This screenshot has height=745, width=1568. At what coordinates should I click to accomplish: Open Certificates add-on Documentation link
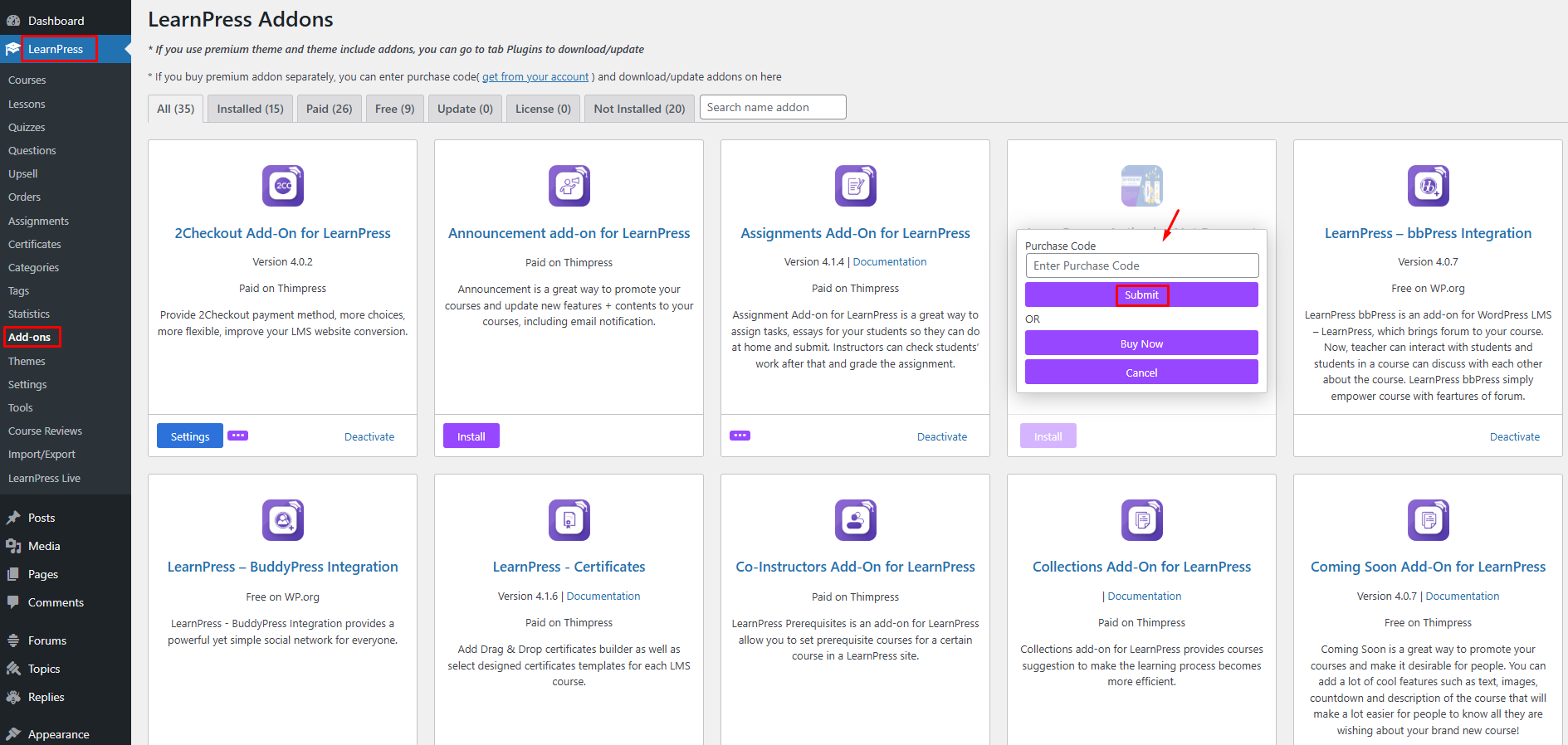[x=603, y=596]
